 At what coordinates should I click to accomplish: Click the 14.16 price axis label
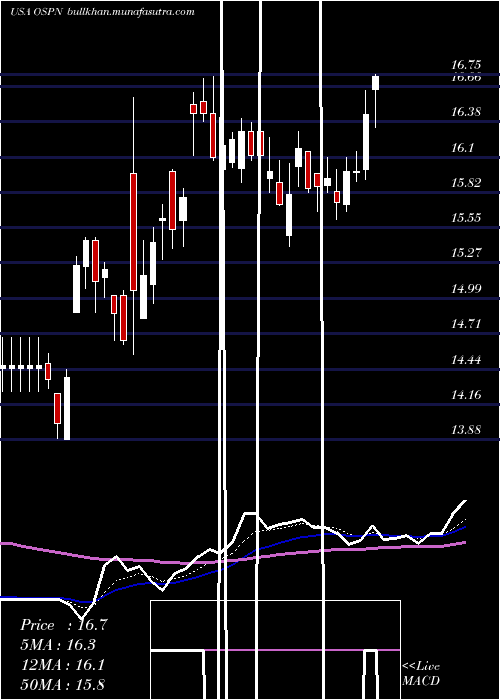[466, 395]
